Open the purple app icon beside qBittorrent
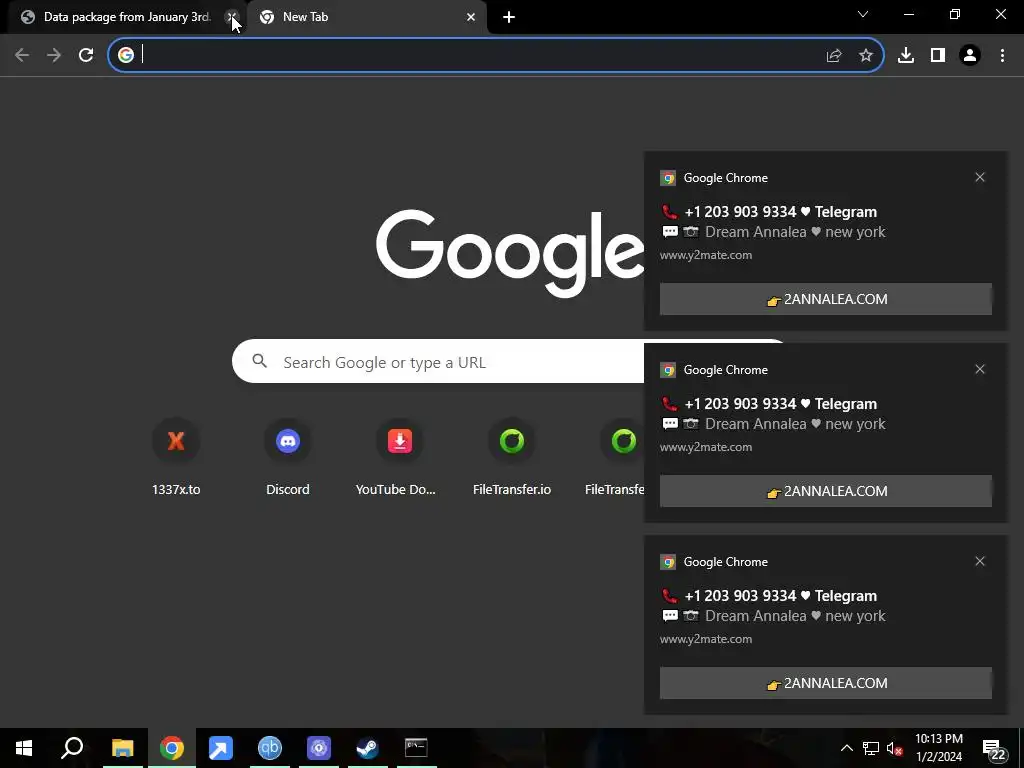Screen dimensions: 1024x768 [318, 748]
